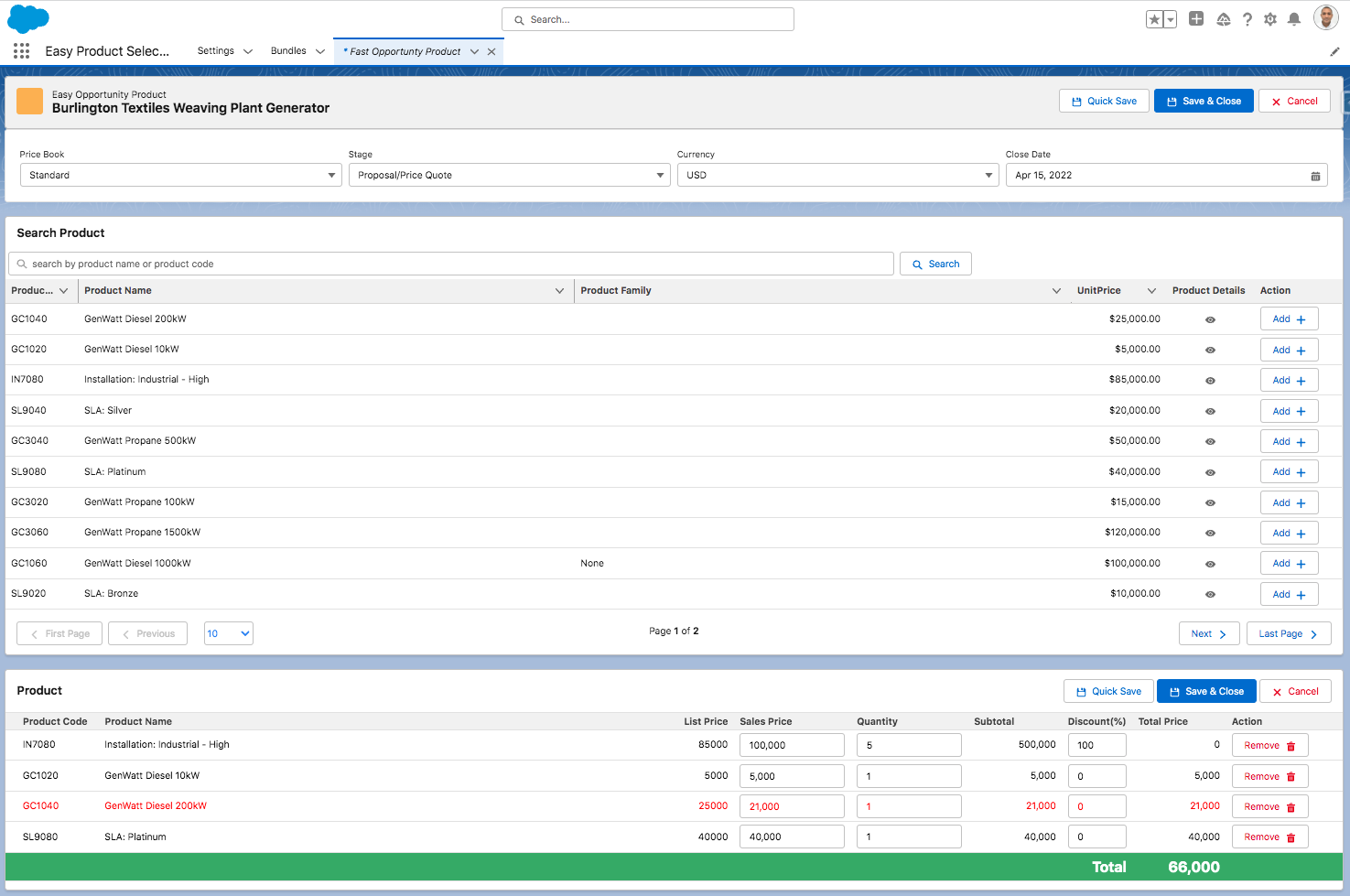Click the lower Cancel button
Viewport: 1350px width, 896px height.
coord(1295,691)
